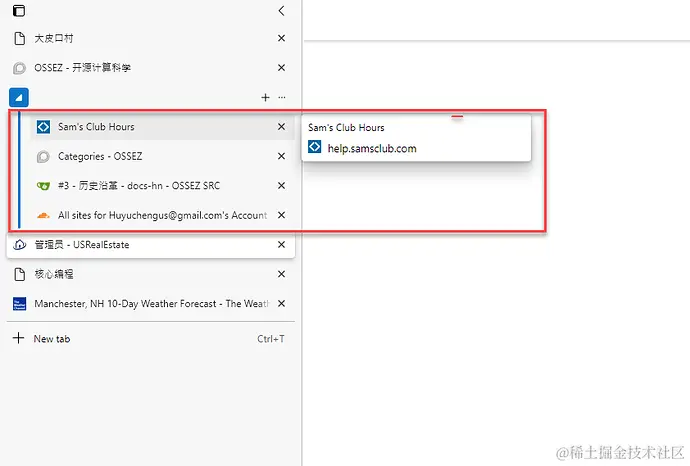The image size is (690, 466).
Task: Close the docs-hn - OSSEZ SRC tab
Action: 282,186
